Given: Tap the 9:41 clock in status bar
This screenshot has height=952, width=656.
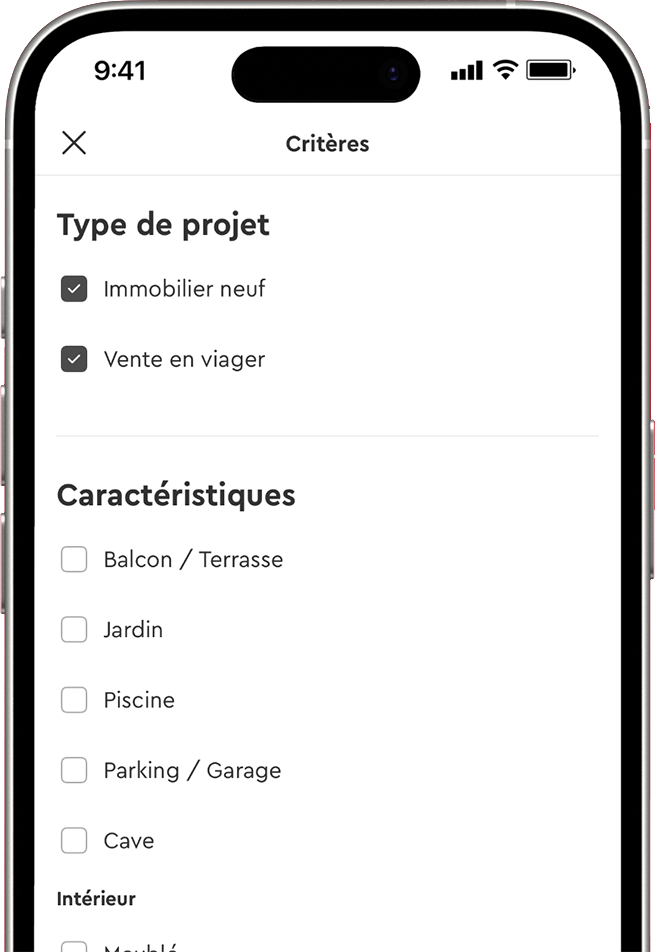Looking at the screenshot, I should click(120, 70).
